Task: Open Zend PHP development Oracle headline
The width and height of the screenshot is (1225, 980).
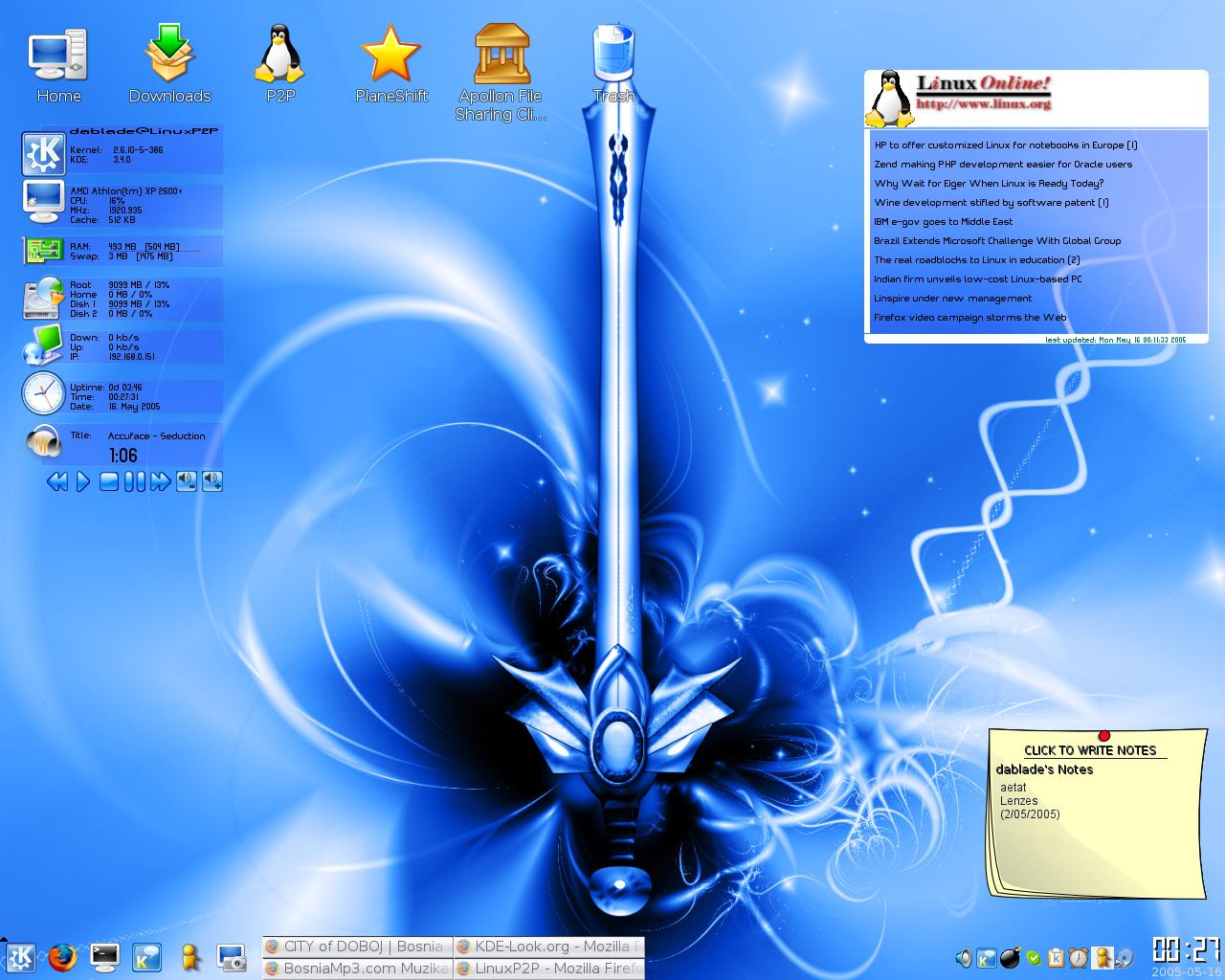Action: (x=1003, y=165)
